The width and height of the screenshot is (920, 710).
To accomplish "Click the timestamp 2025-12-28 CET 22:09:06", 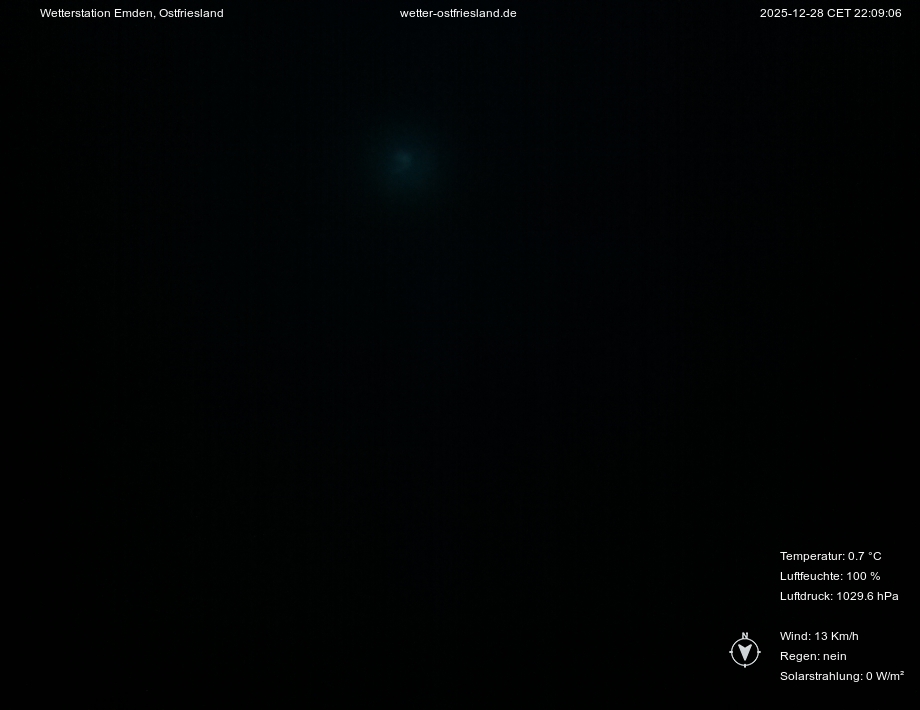I will [830, 13].
